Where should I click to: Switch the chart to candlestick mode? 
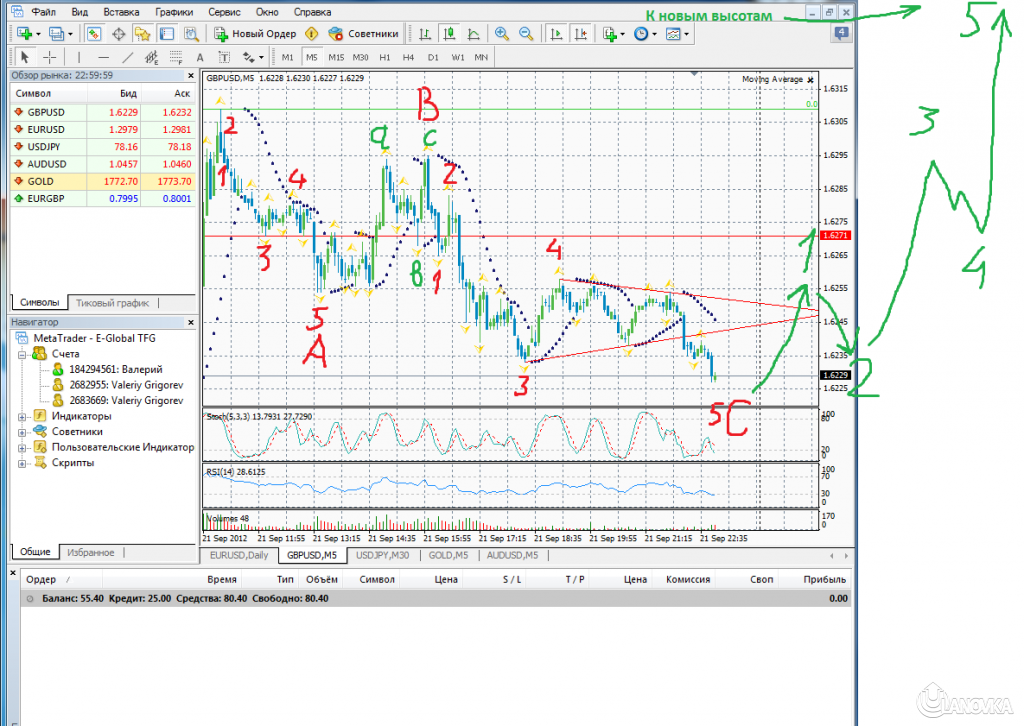[448, 34]
